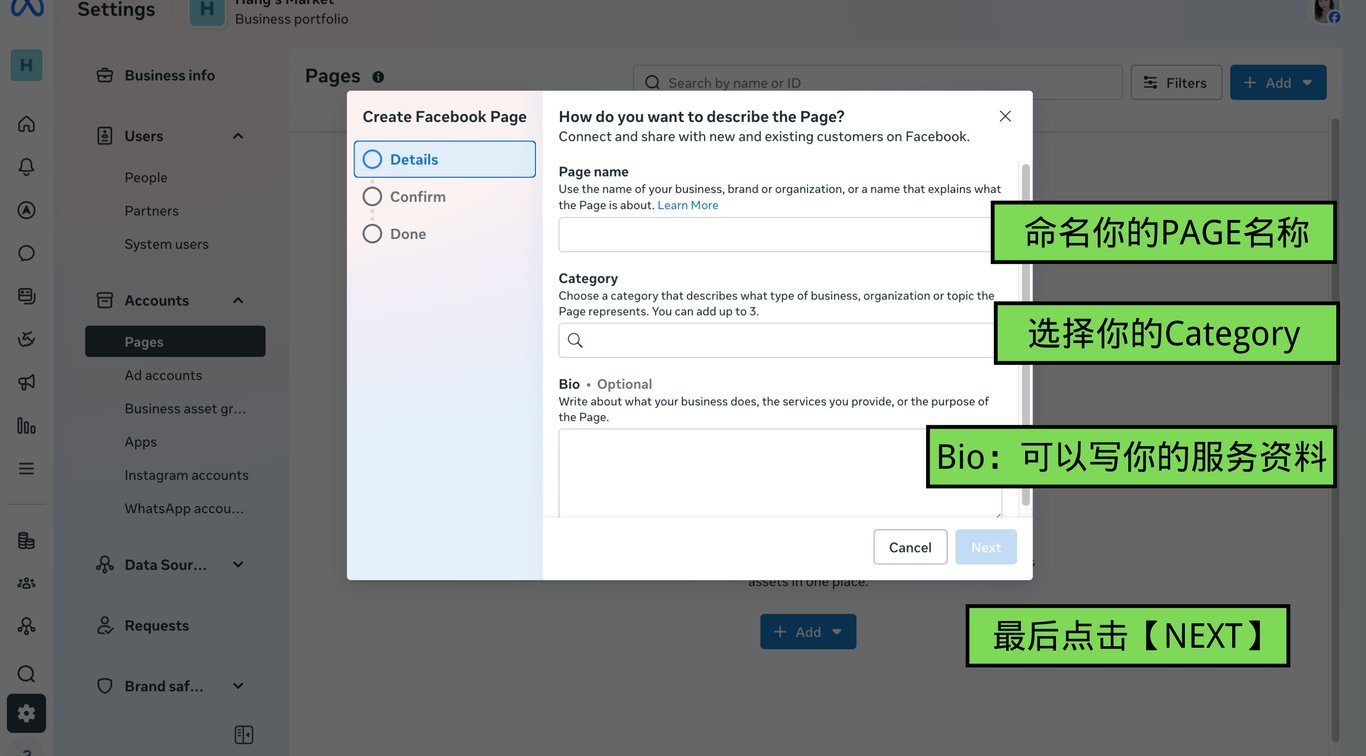Open WhatsApp accounts
Screen dimensions: 1366x756
click(184, 508)
